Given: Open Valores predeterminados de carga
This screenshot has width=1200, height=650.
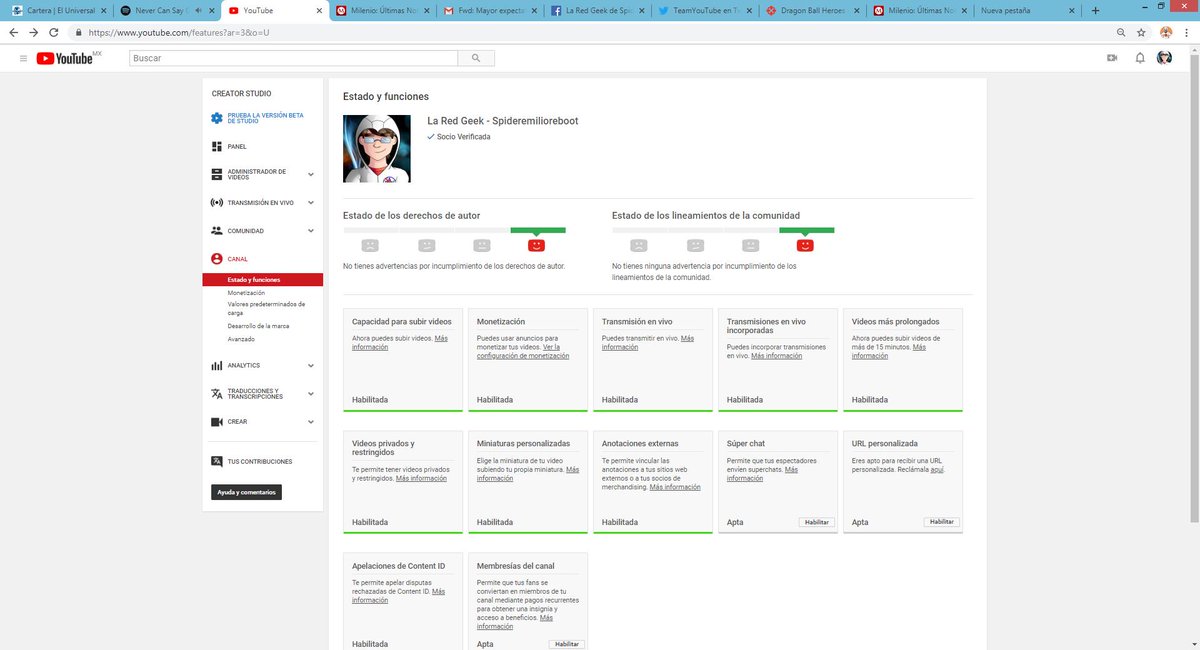Looking at the screenshot, I should [x=266, y=308].
